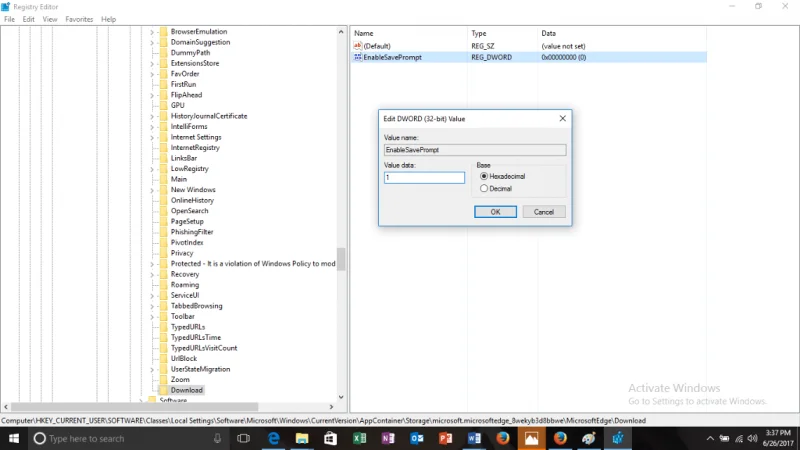Screen dimensions: 800x450
Task: Show hidden system tray icons
Action: [710, 439]
